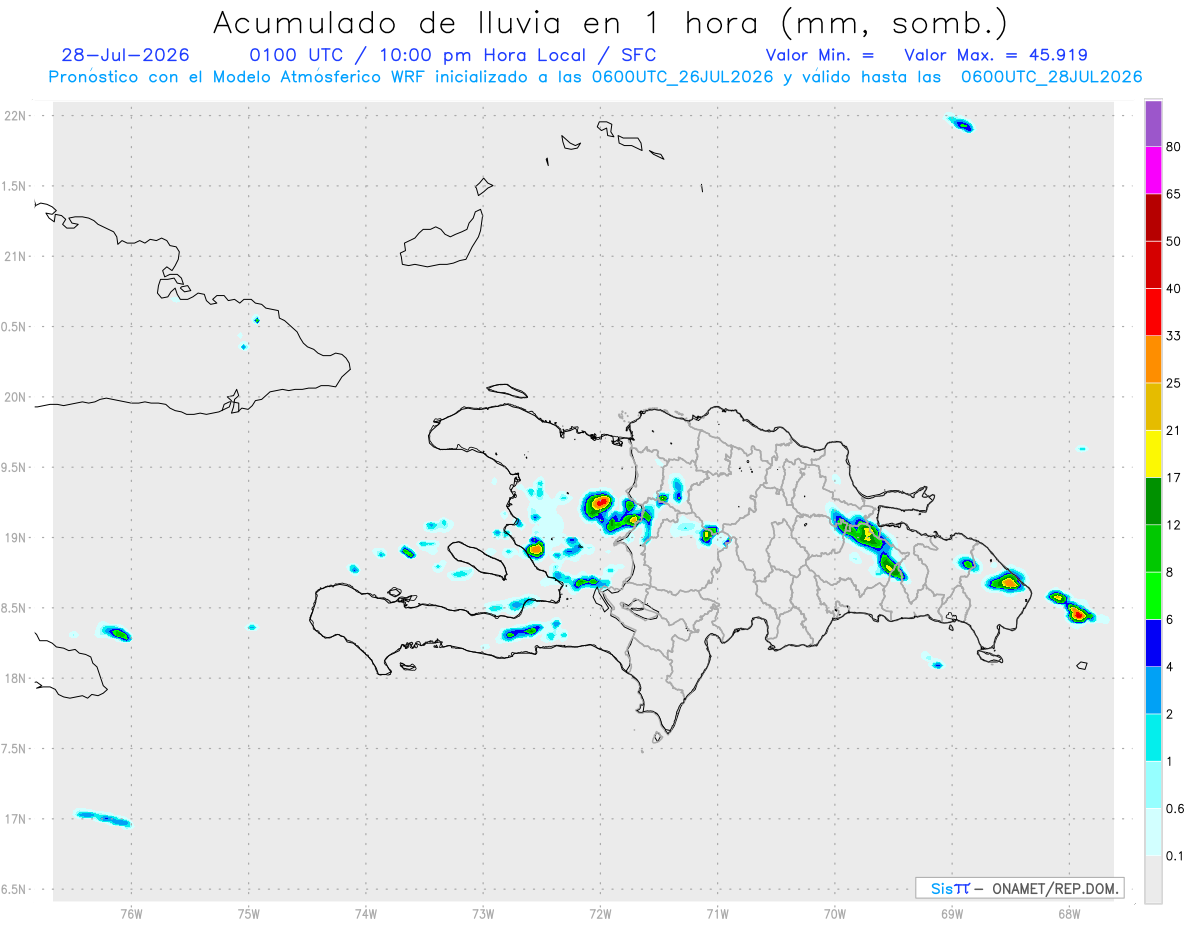Select the yellow colorbar segment between 17 and 21

1153,454
